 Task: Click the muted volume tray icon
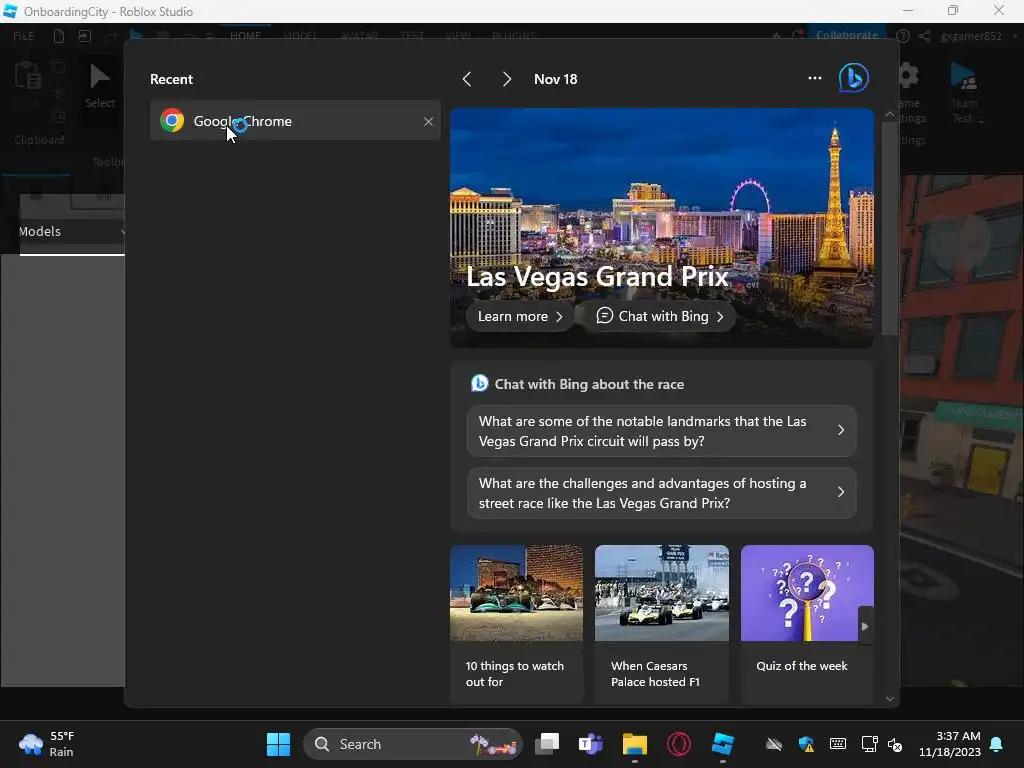tap(895, 744)
